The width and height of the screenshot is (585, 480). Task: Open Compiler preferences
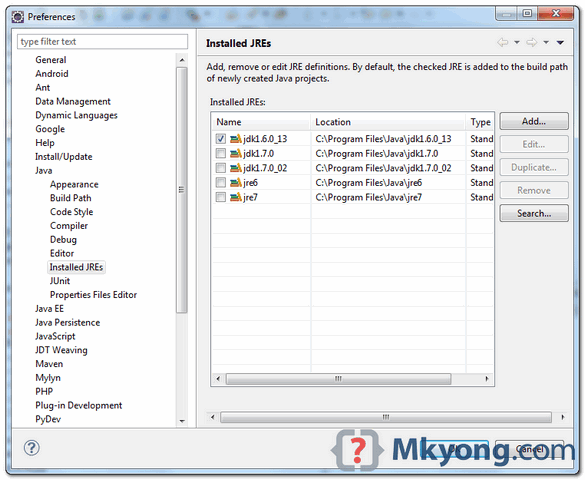tap(69, 226)
